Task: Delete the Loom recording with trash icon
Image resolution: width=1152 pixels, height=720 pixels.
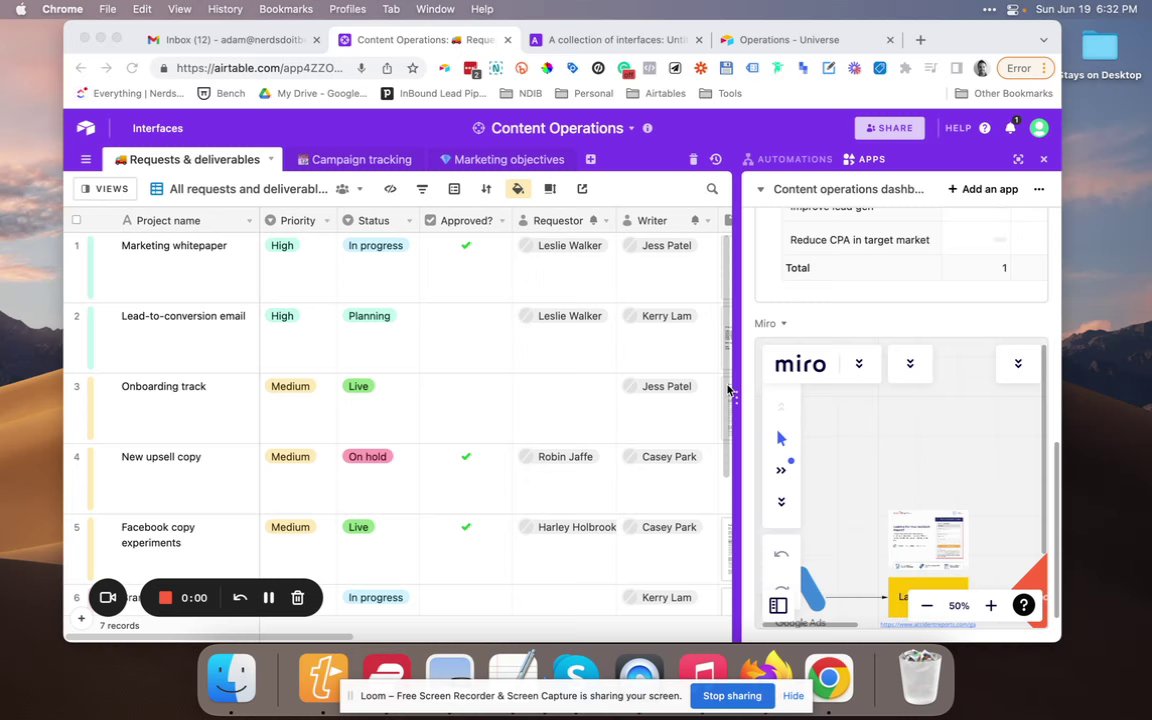Action: (298, 597)
